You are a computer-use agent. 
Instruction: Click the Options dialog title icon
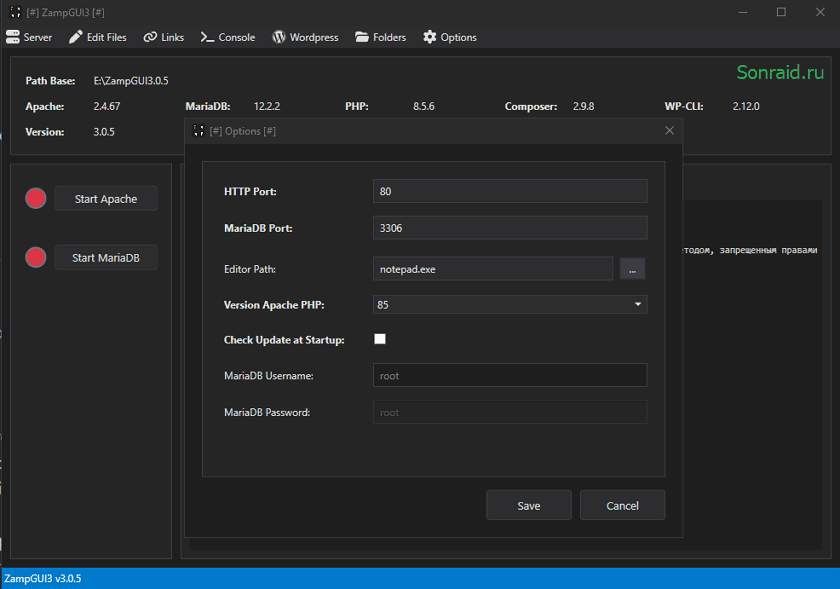(x=199, y=131)
